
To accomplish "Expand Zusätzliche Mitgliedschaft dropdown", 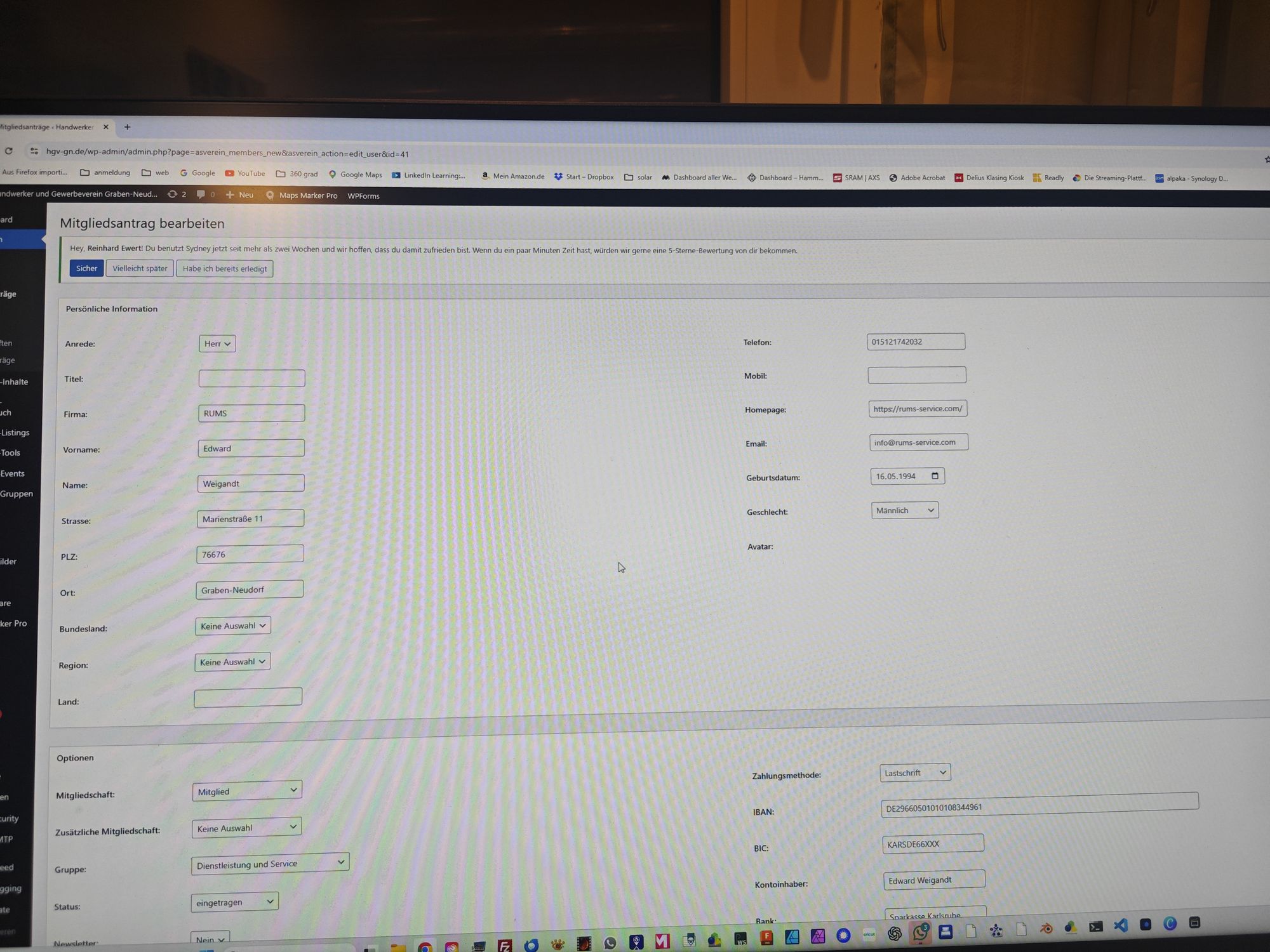I will pos(246,828).
